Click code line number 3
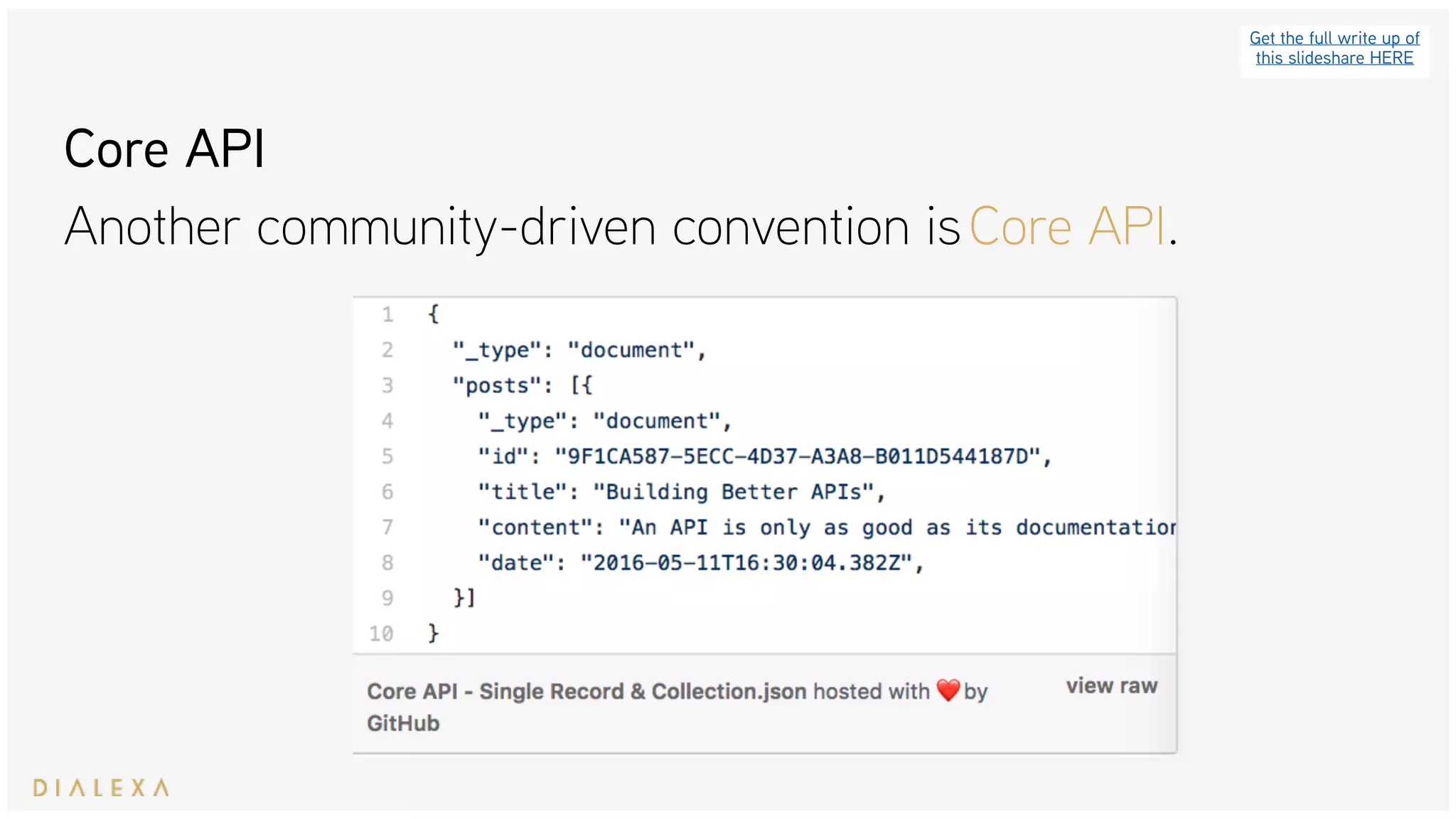The image size is (1456, 819). point(387,385)
